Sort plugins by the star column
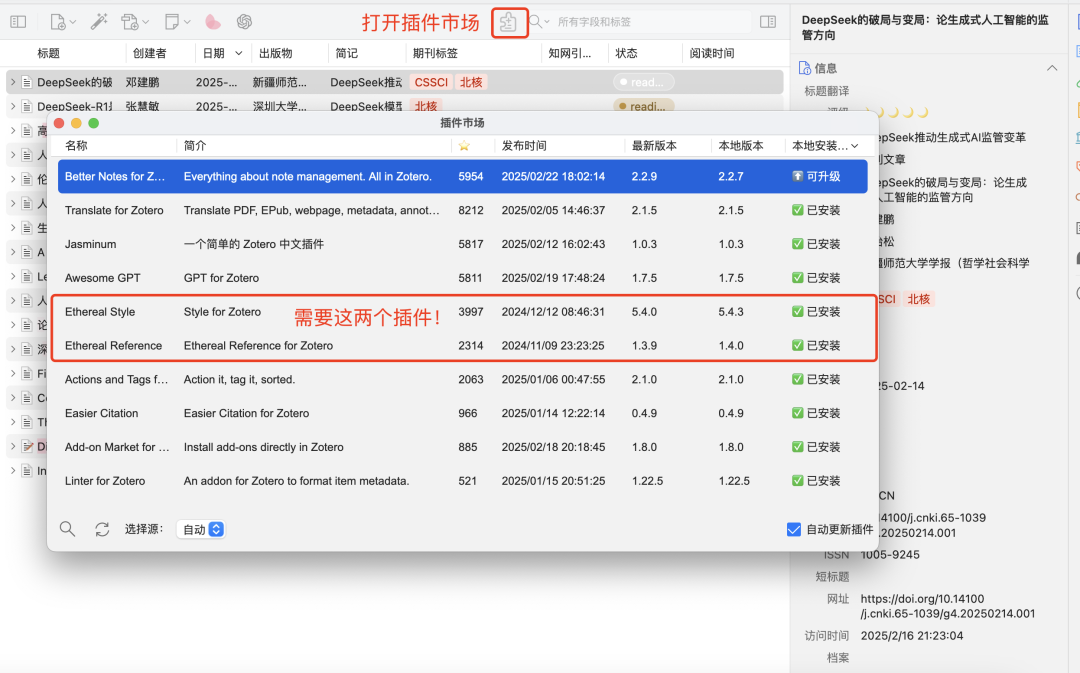 click(x=464, y=145)
